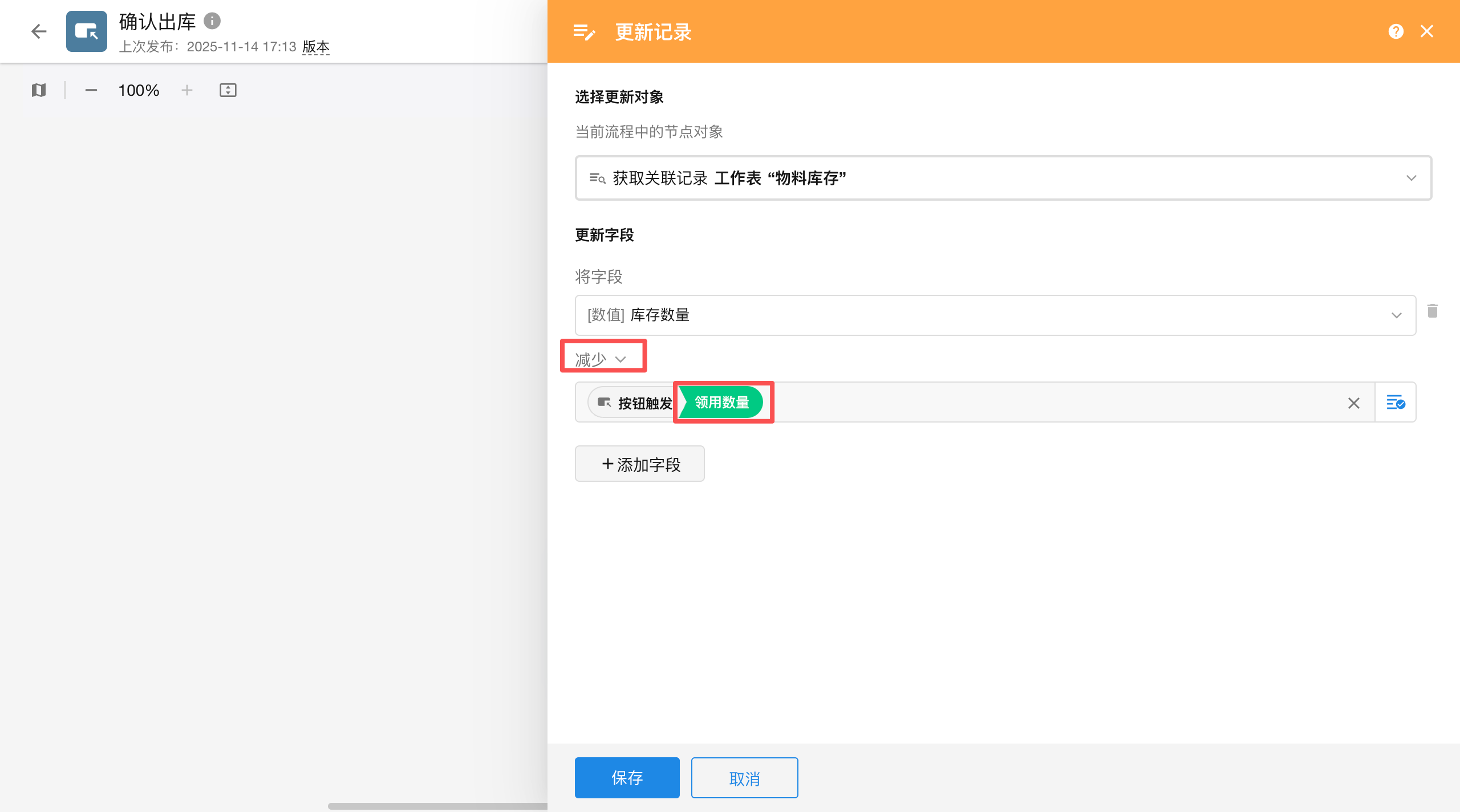
Task: Zoom in with the plus icon
Action: [x=187, y=90]
